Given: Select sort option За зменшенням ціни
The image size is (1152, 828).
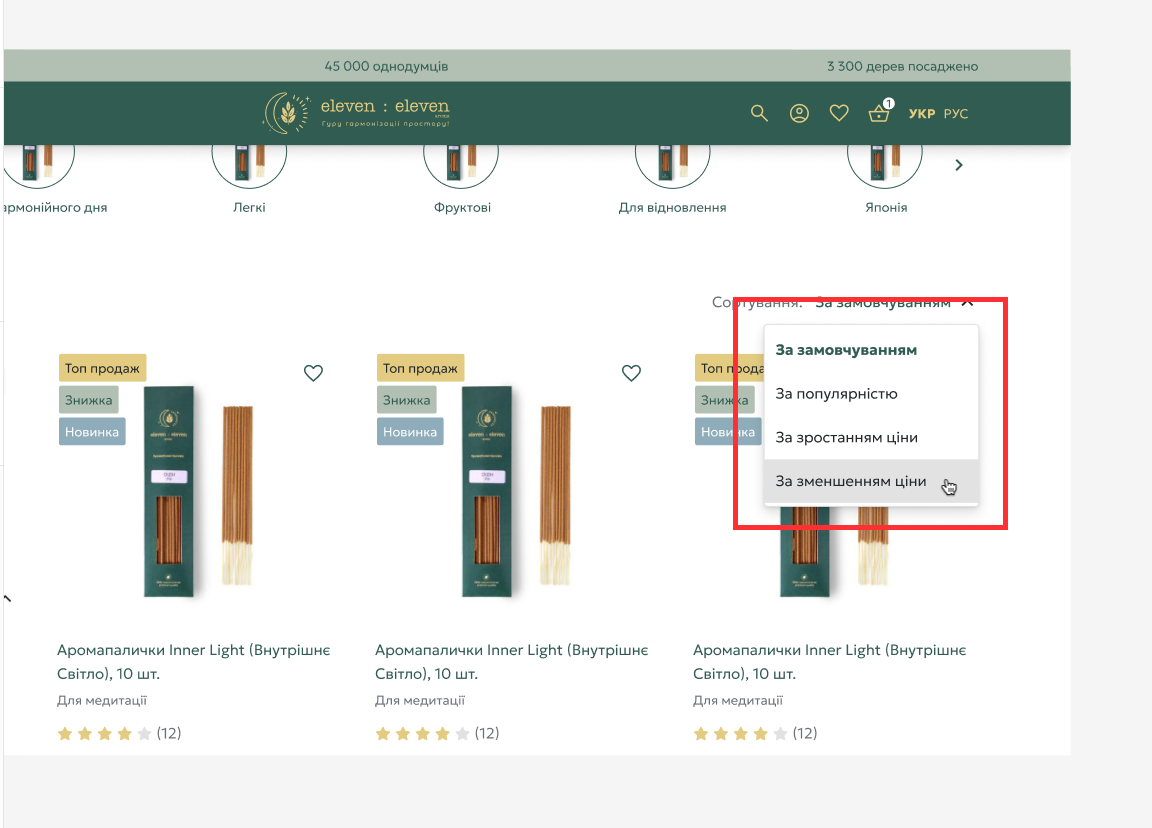Looking at the screenshot, I should pyautogui.click(x=871, y=481).
